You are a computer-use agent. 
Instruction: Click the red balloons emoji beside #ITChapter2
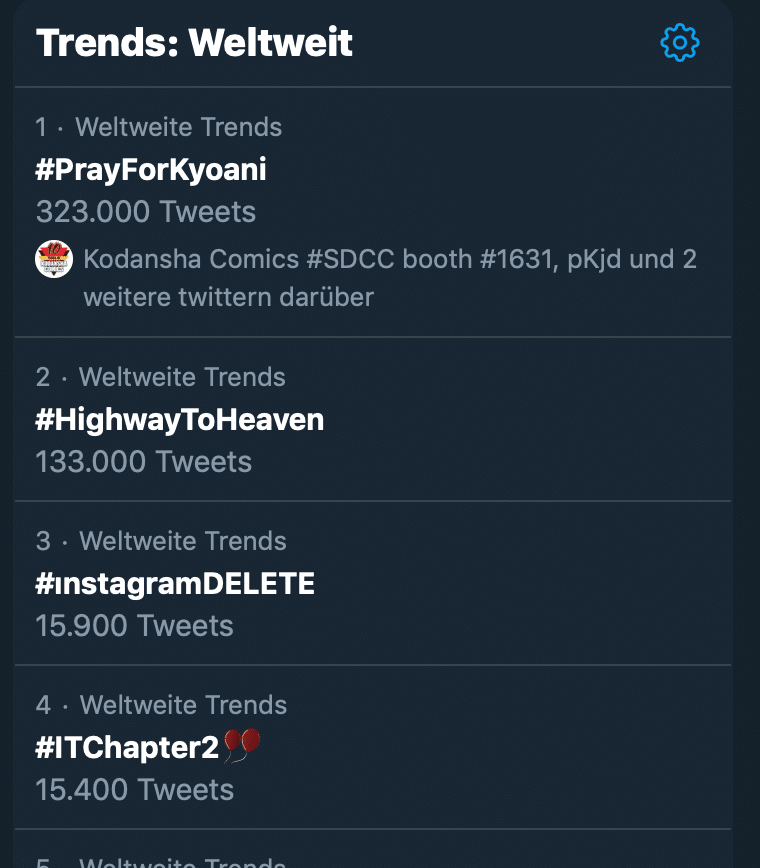tap(242, 745)
